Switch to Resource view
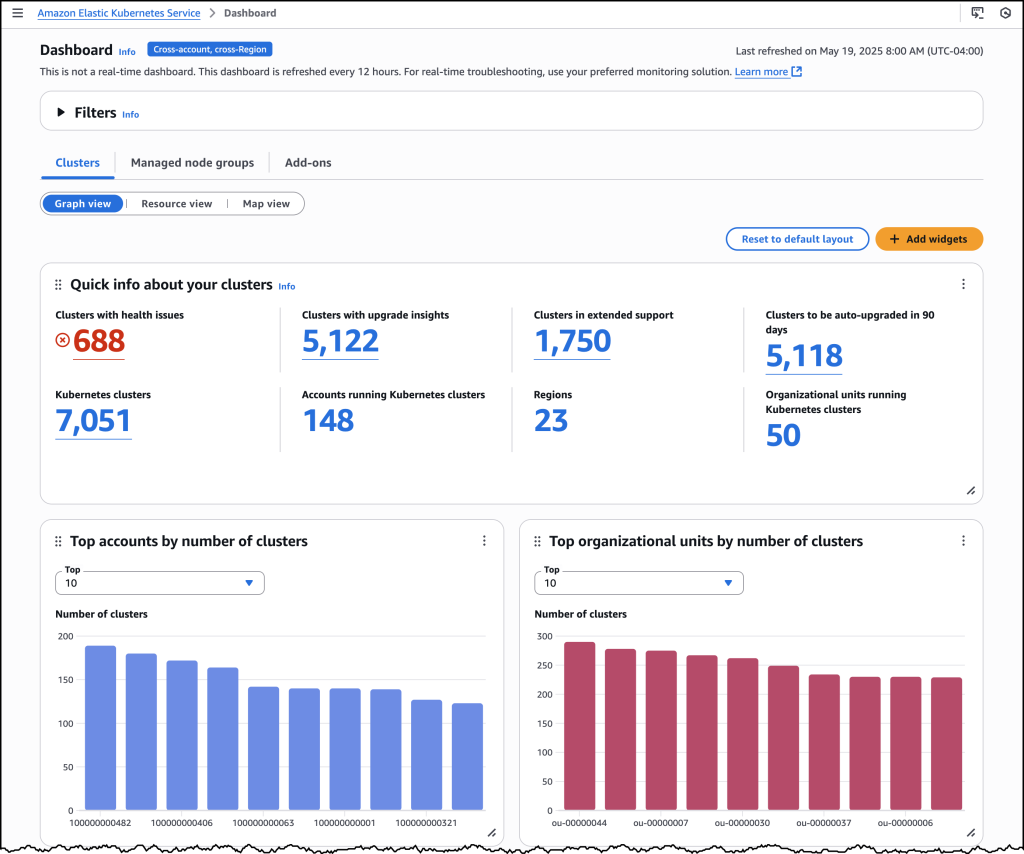 click(176, 203)
